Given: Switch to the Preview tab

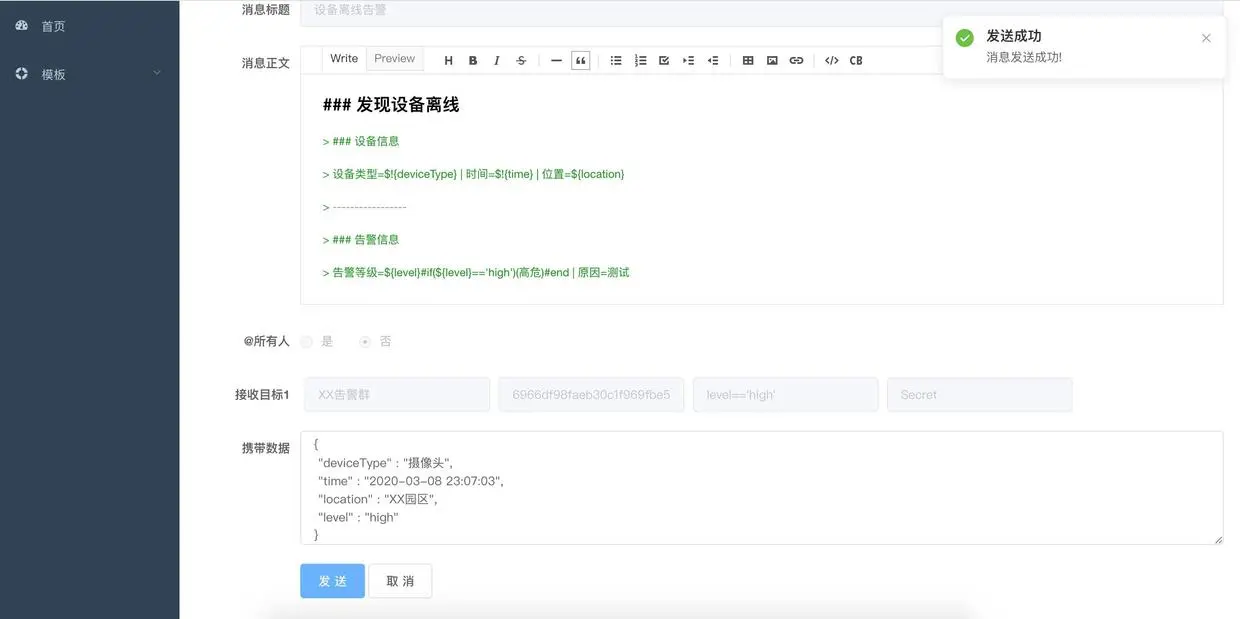Looking at the screenshot, I should 394,59.
